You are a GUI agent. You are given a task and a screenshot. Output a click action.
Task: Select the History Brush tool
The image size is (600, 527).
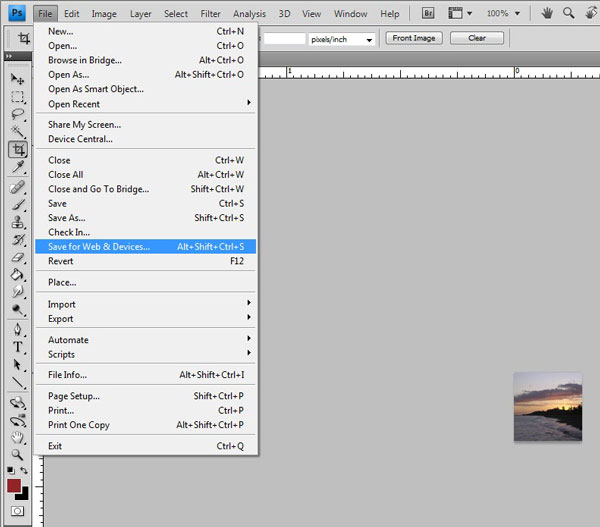pos(18,240)
